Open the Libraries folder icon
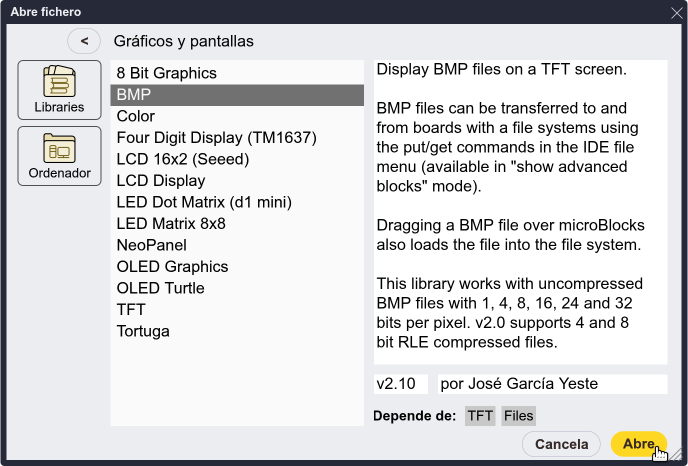The width and height of the screenshot is (688, 466). pyautogui.click(x=59, y=90)
